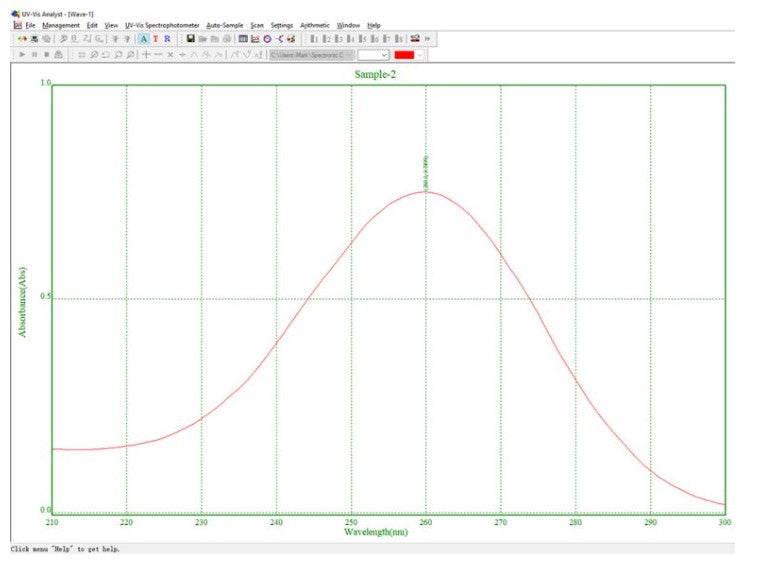778x563 pixels.
Task: Click the red instrument icon before toolbar overflow
Action: [x=415, y=39]
